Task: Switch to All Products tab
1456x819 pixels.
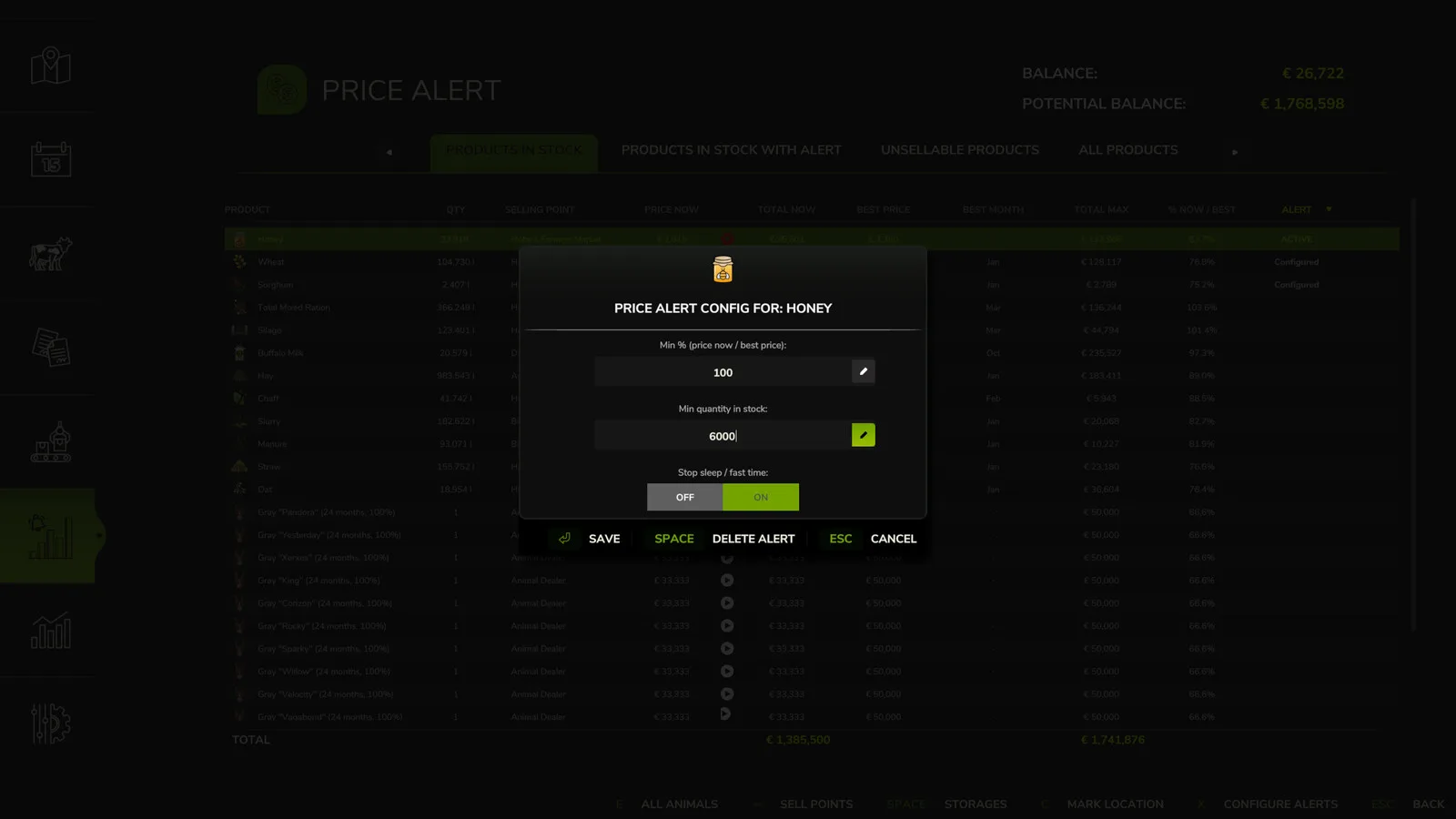Action: pos(1128,150)
